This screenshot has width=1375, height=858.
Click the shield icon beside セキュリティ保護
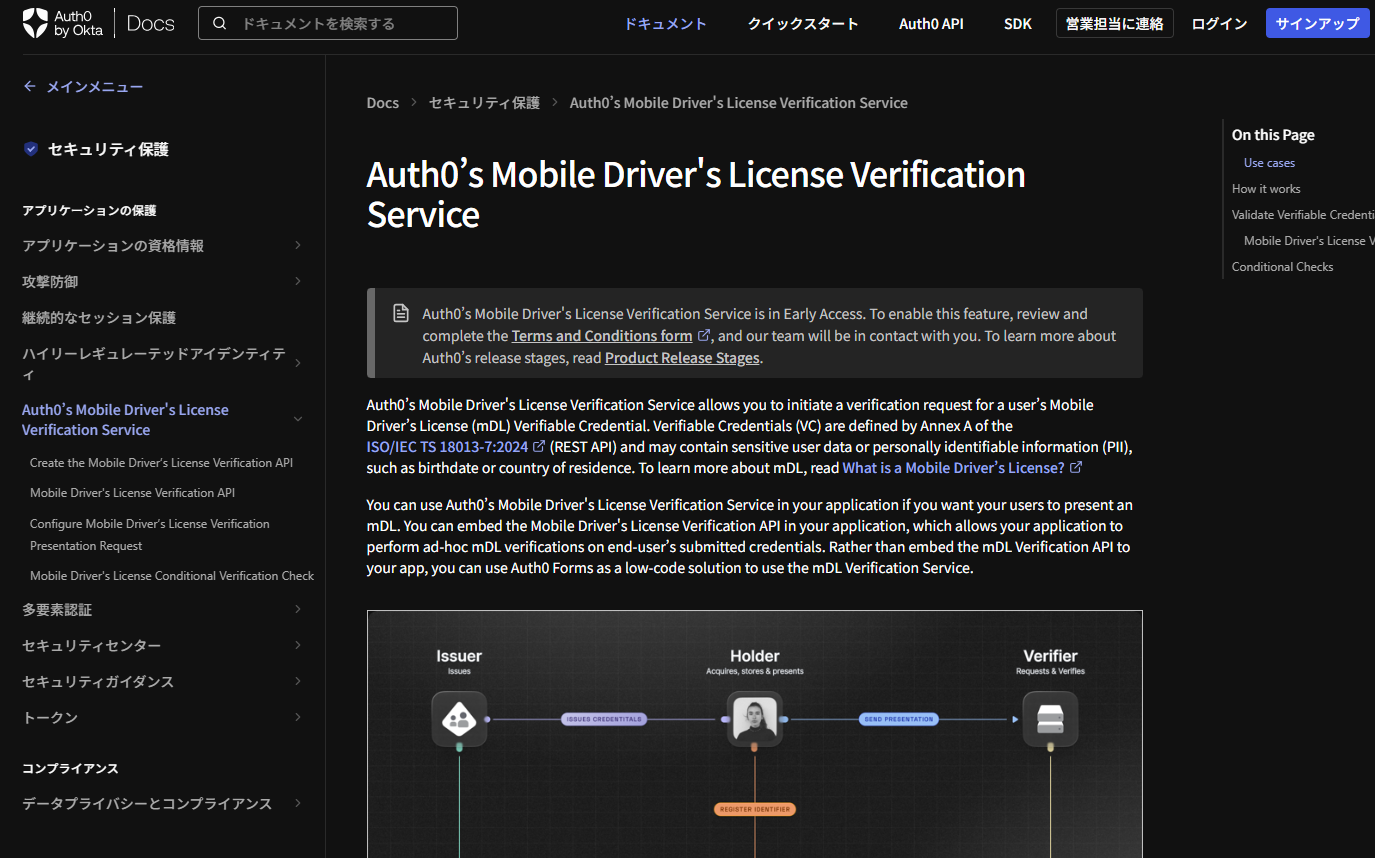pyautogui.click(x=30, y=148)
